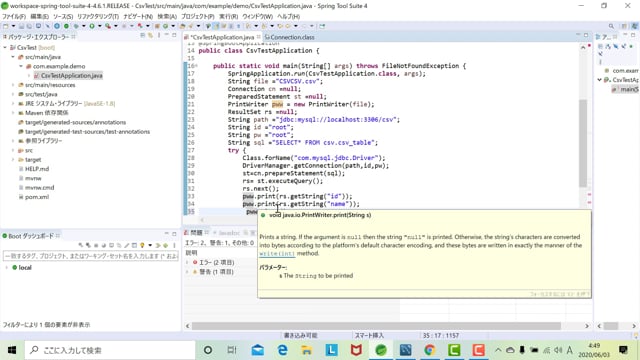Open the notification center icon in system tray

[623, 350]
